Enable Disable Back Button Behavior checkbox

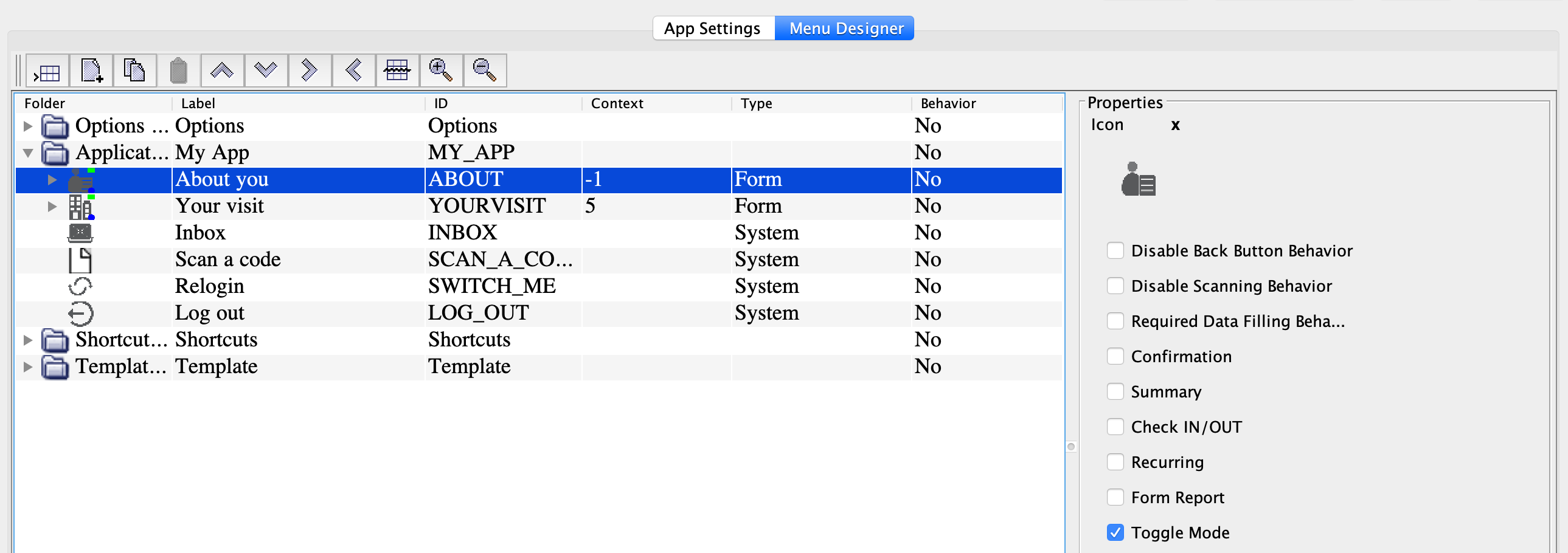tap(1114, 250)
